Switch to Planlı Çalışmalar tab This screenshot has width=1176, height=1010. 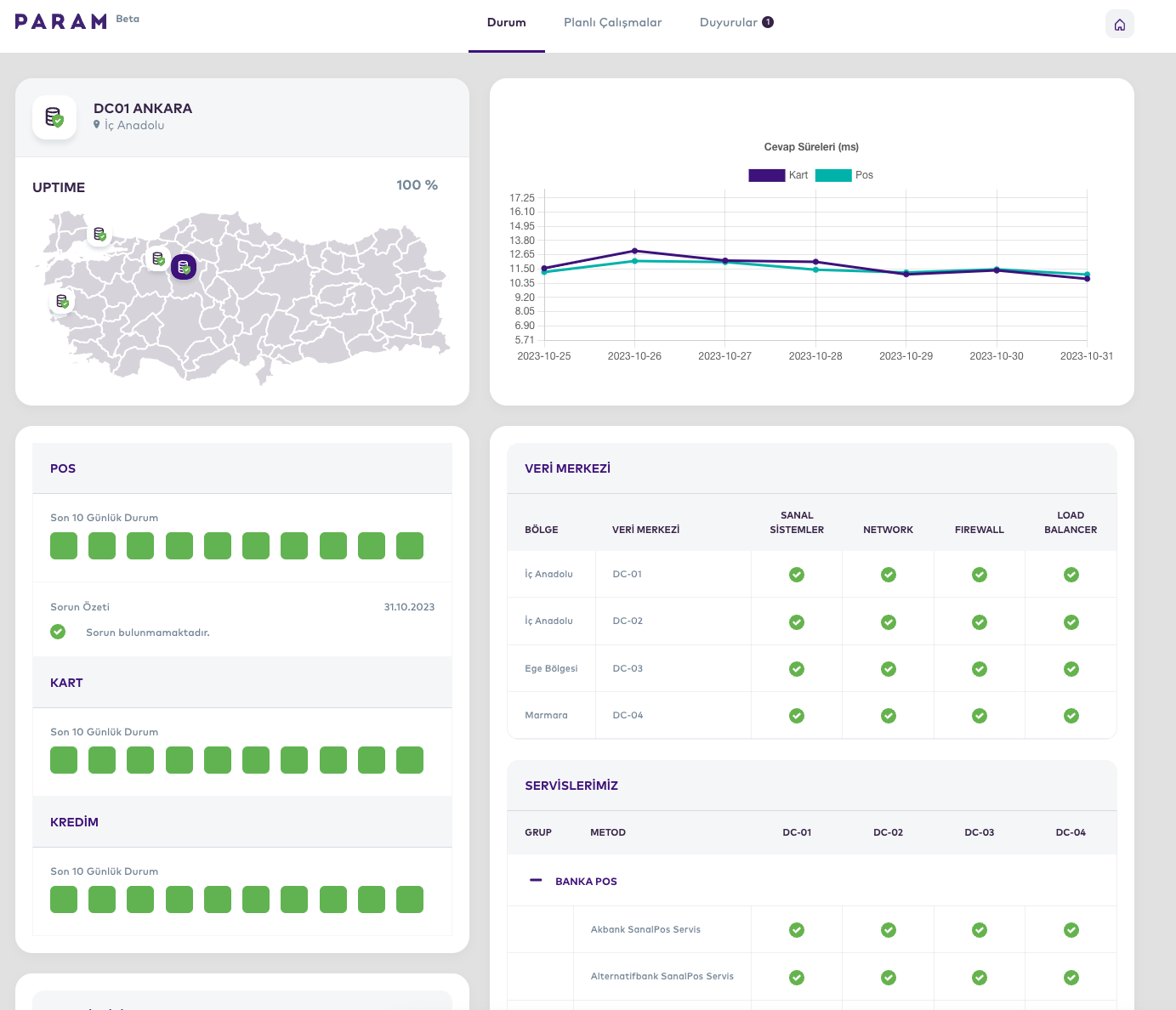point(612,23)
